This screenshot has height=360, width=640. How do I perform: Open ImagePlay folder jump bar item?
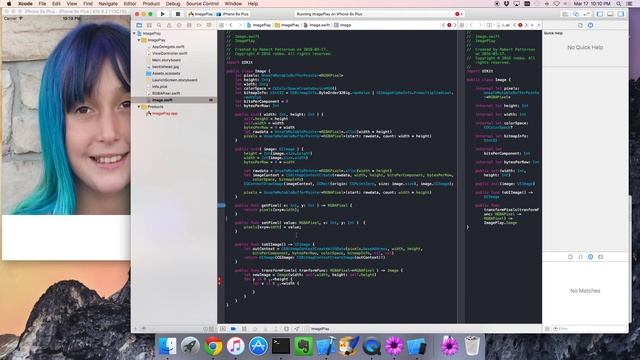pos(287,25)
